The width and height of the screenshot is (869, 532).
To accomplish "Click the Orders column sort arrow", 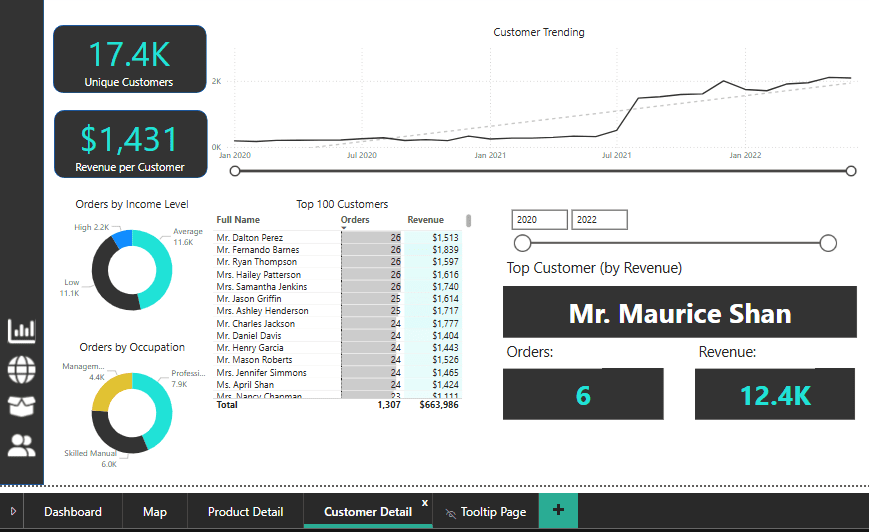I will click(344, 227).
